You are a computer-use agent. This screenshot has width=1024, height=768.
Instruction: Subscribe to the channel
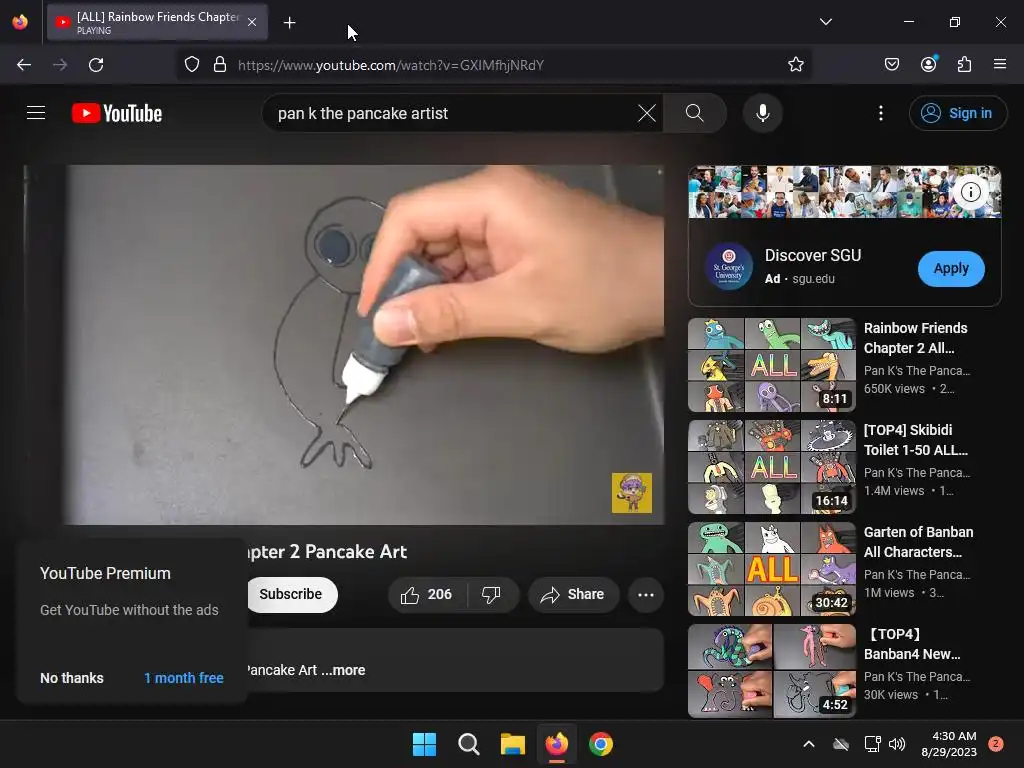[291, 594]
